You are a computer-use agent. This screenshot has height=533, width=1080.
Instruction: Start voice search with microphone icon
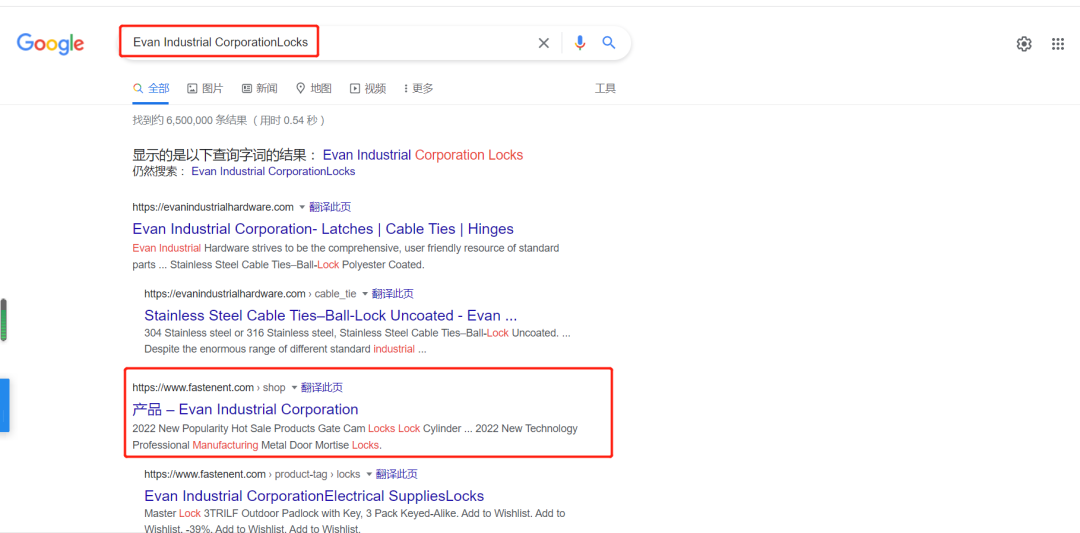click(x=580, y=43)
